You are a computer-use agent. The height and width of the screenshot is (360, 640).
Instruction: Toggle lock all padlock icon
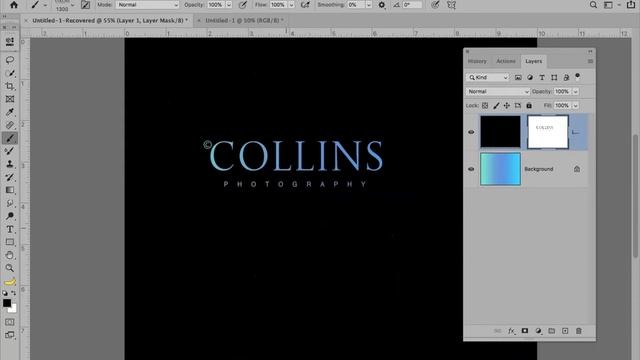(529, 105)
